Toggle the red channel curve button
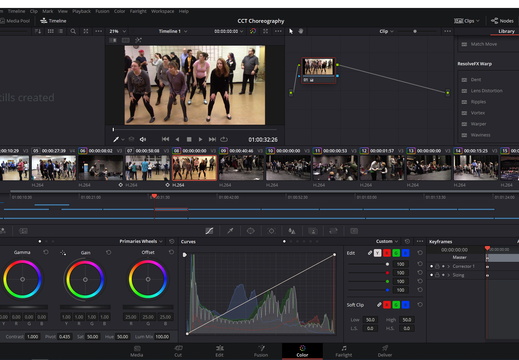Image resolution: width=519 pixels, height=360 pixels. 387,253
